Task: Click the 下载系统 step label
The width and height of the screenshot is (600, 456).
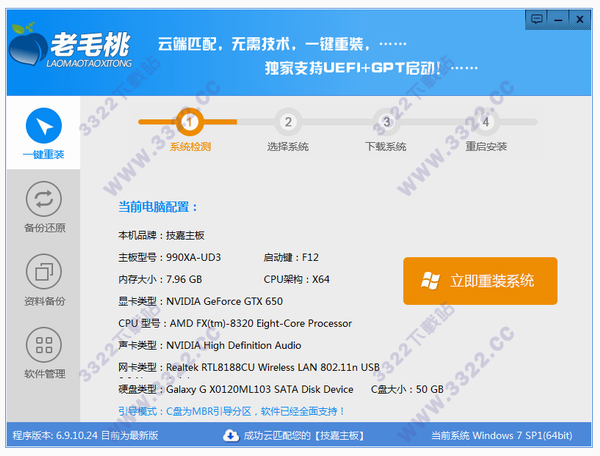Action: [386, 147]
